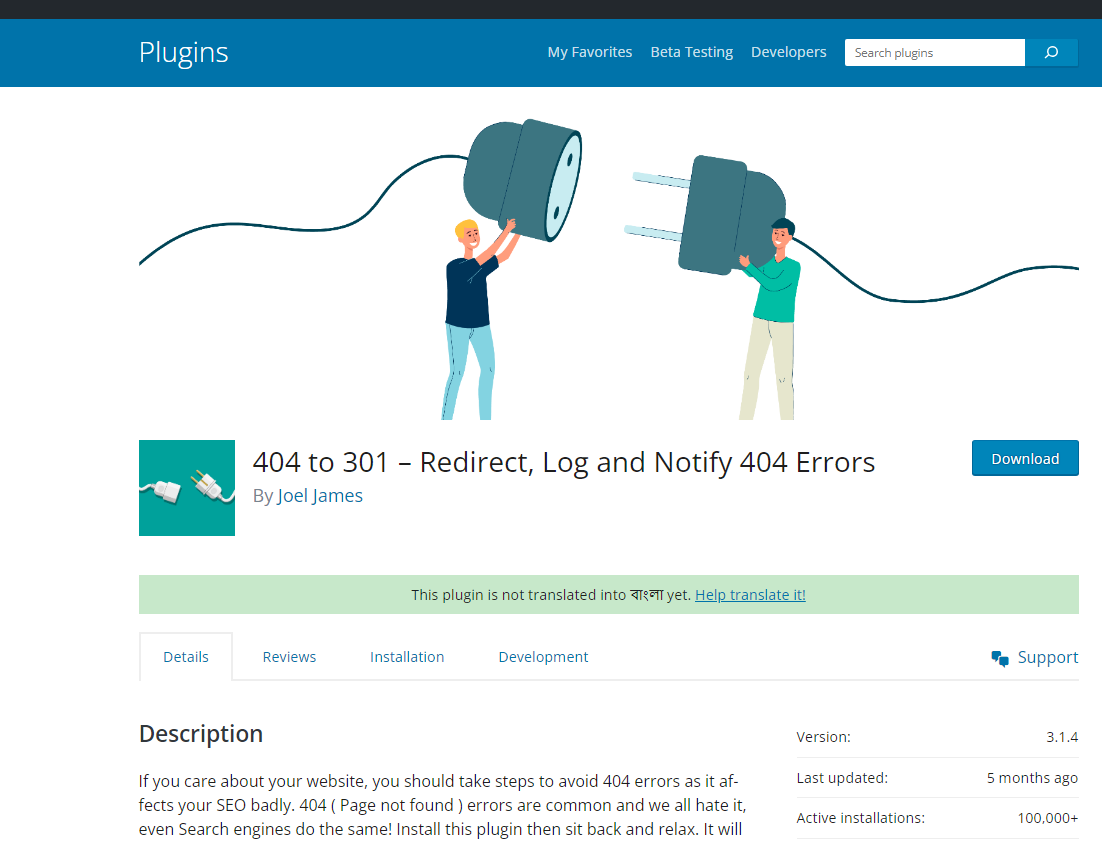Switch to the Reviews tab
The image size is (1102, 844).
point(289,657)
